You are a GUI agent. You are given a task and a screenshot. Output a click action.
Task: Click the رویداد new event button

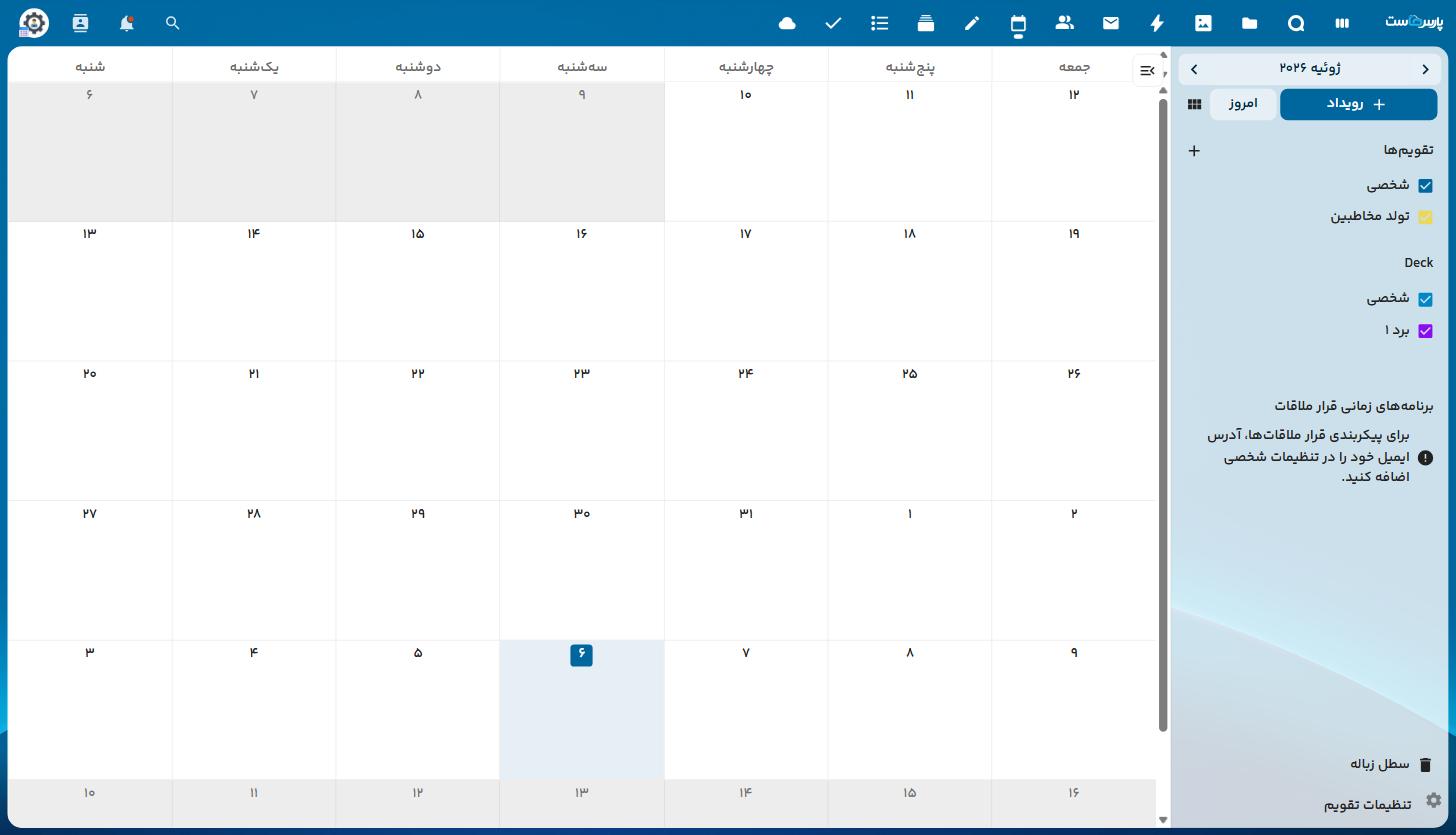click(x=1358, y=104)
